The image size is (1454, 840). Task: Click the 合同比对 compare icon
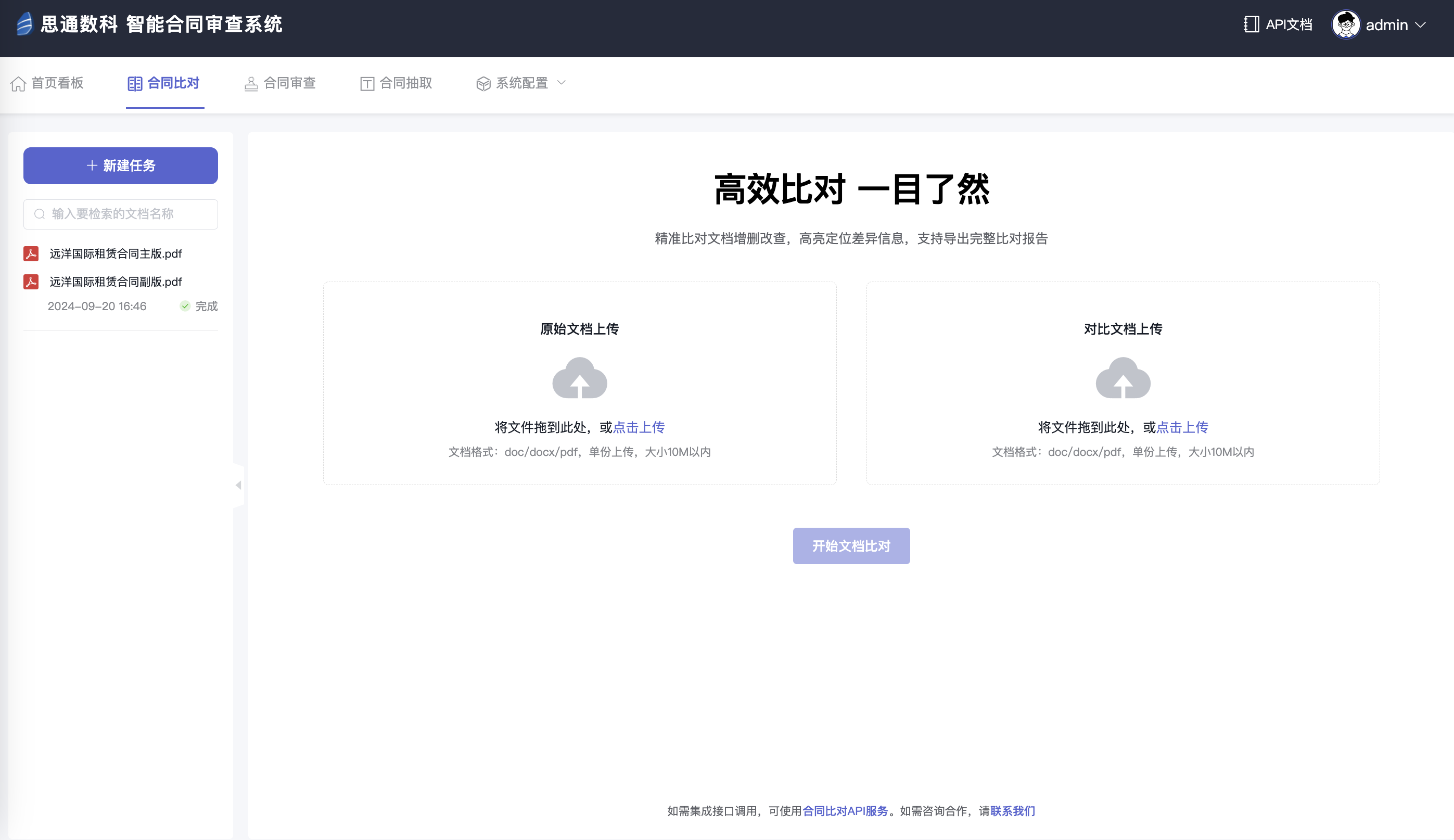point(135,84)
